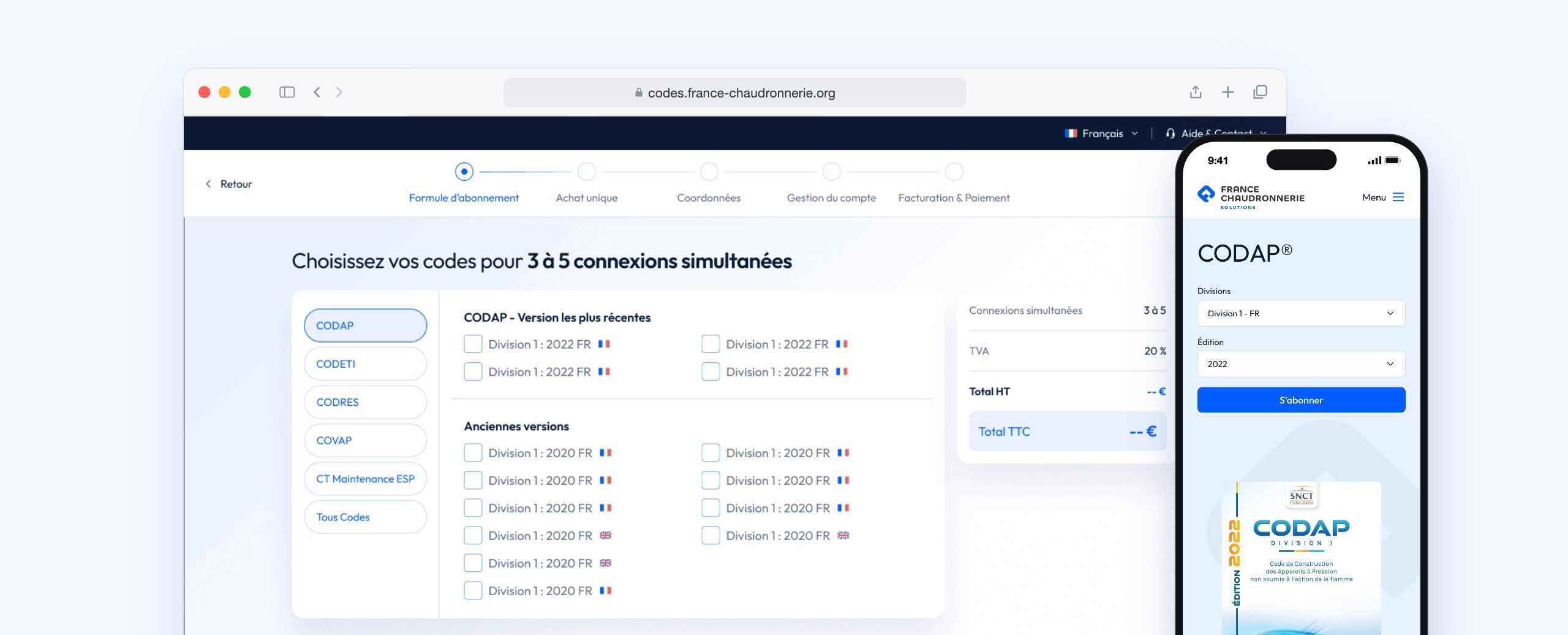Screen dimensions: 1568x635
Task: Tap the CODAP Division 1 book cover
Action: coord(1301,558)
